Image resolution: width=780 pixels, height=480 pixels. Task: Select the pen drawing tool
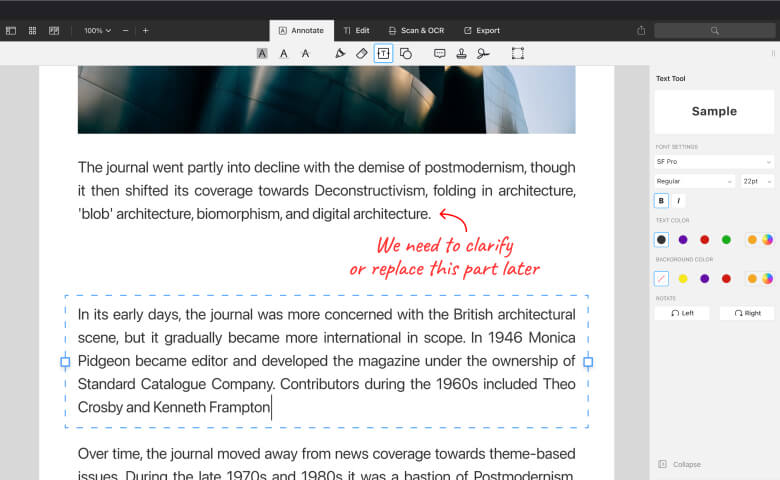340,53
